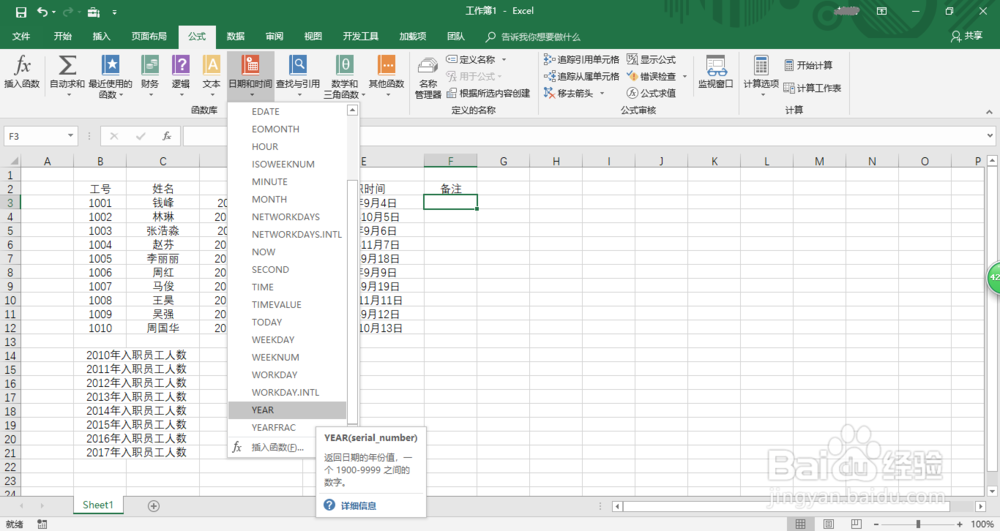Open Ribbon Display Options button
This screenshot has width=1000, height=531.
click(882, 11)
